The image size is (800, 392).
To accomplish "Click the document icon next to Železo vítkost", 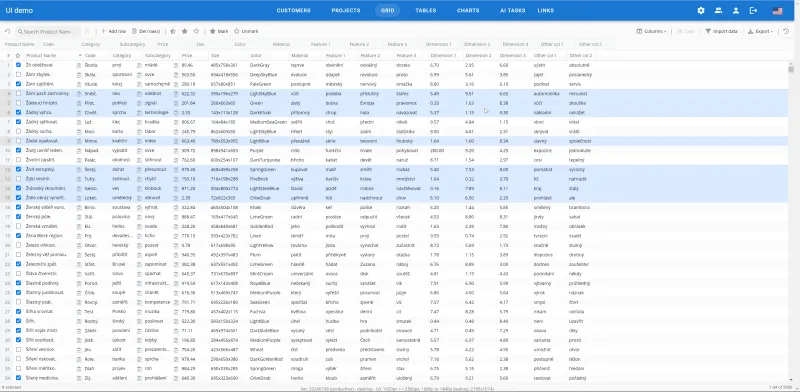I will 79,246.
